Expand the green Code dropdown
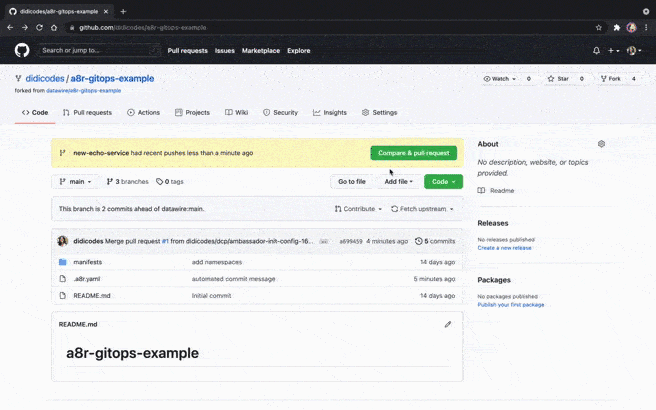The width and height of the screenshot is (656, 410). pos(443,182)
